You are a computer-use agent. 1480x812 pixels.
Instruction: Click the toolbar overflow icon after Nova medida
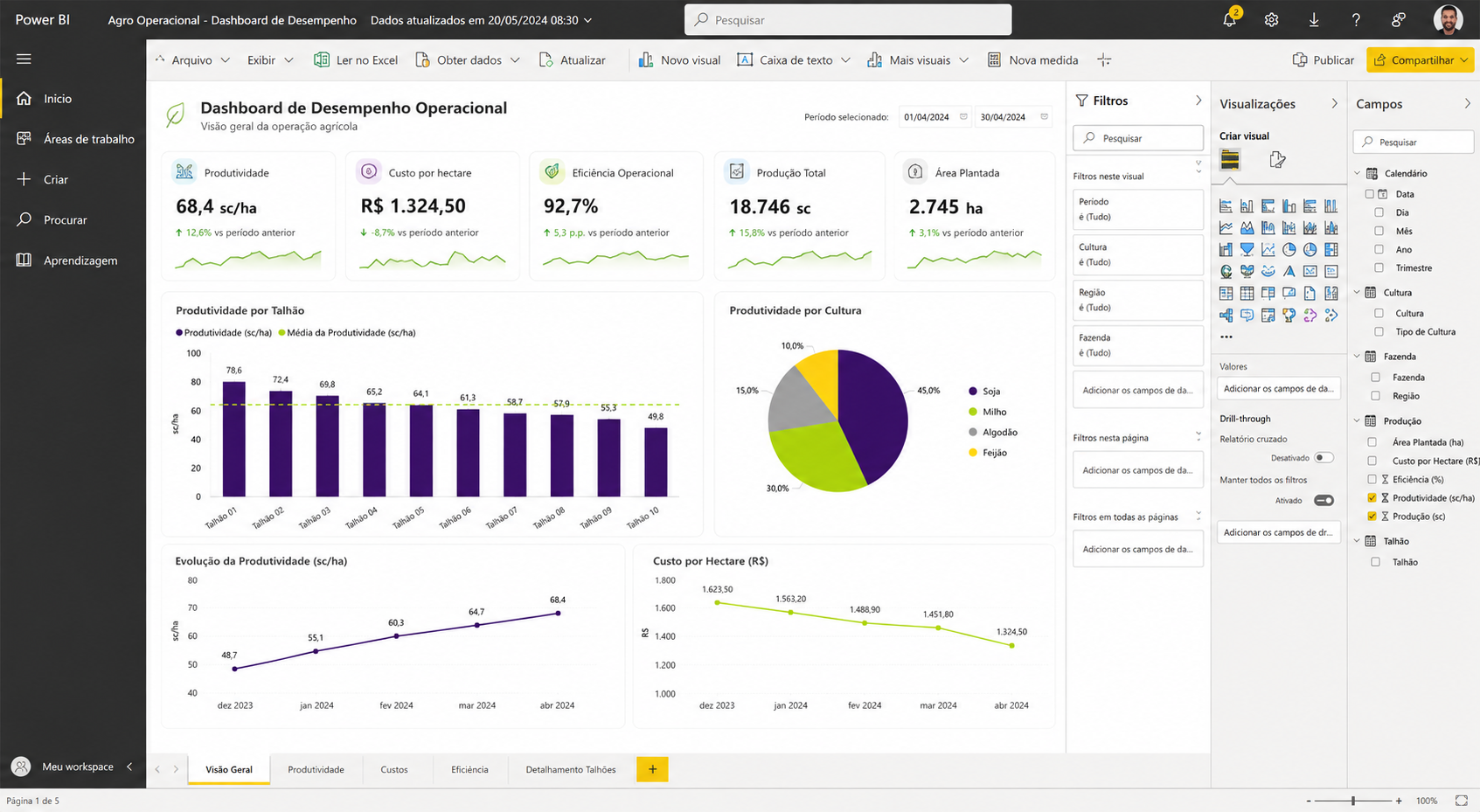(1104, 59)
